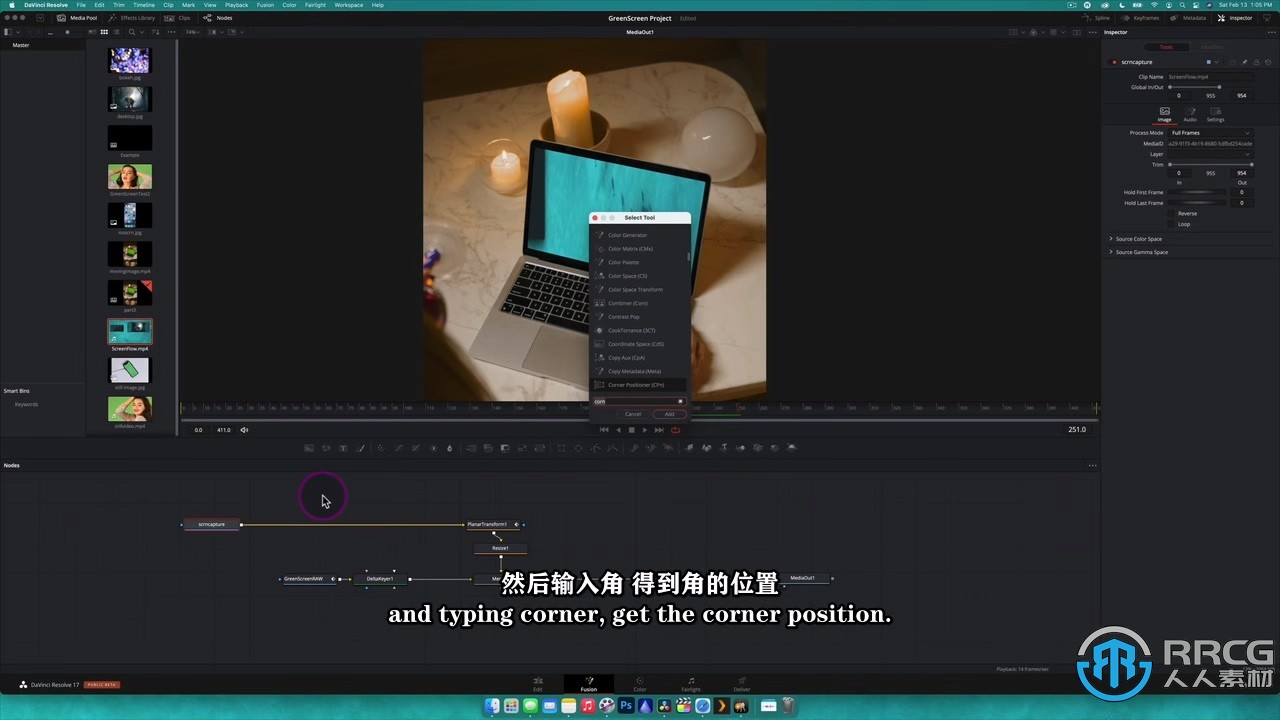Image resolution: width=1280 pixels, height=720 pixels.
Task: Open the viewer zoom percentage dropdown
Action: (191, 32)
